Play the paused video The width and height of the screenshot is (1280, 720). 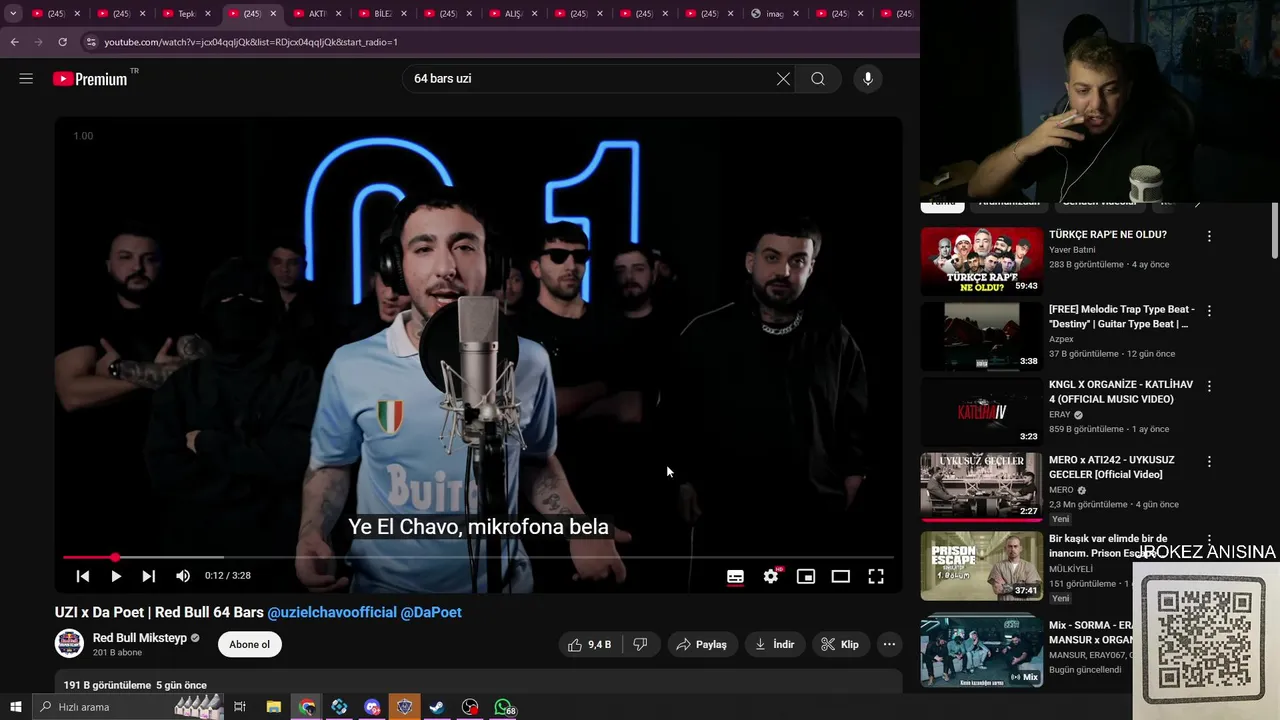116,576
